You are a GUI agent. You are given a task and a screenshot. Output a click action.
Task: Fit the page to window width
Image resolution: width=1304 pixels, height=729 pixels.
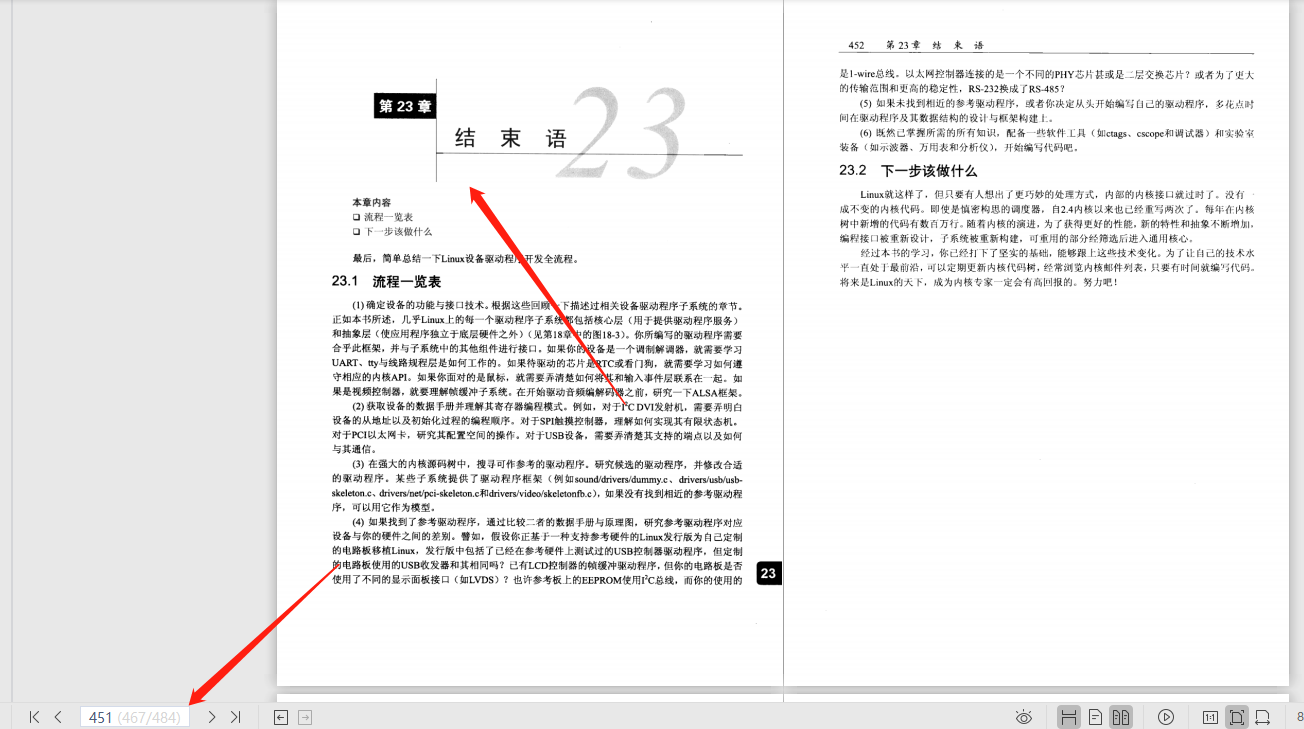pyautogui.click(x=1263, y=717)
